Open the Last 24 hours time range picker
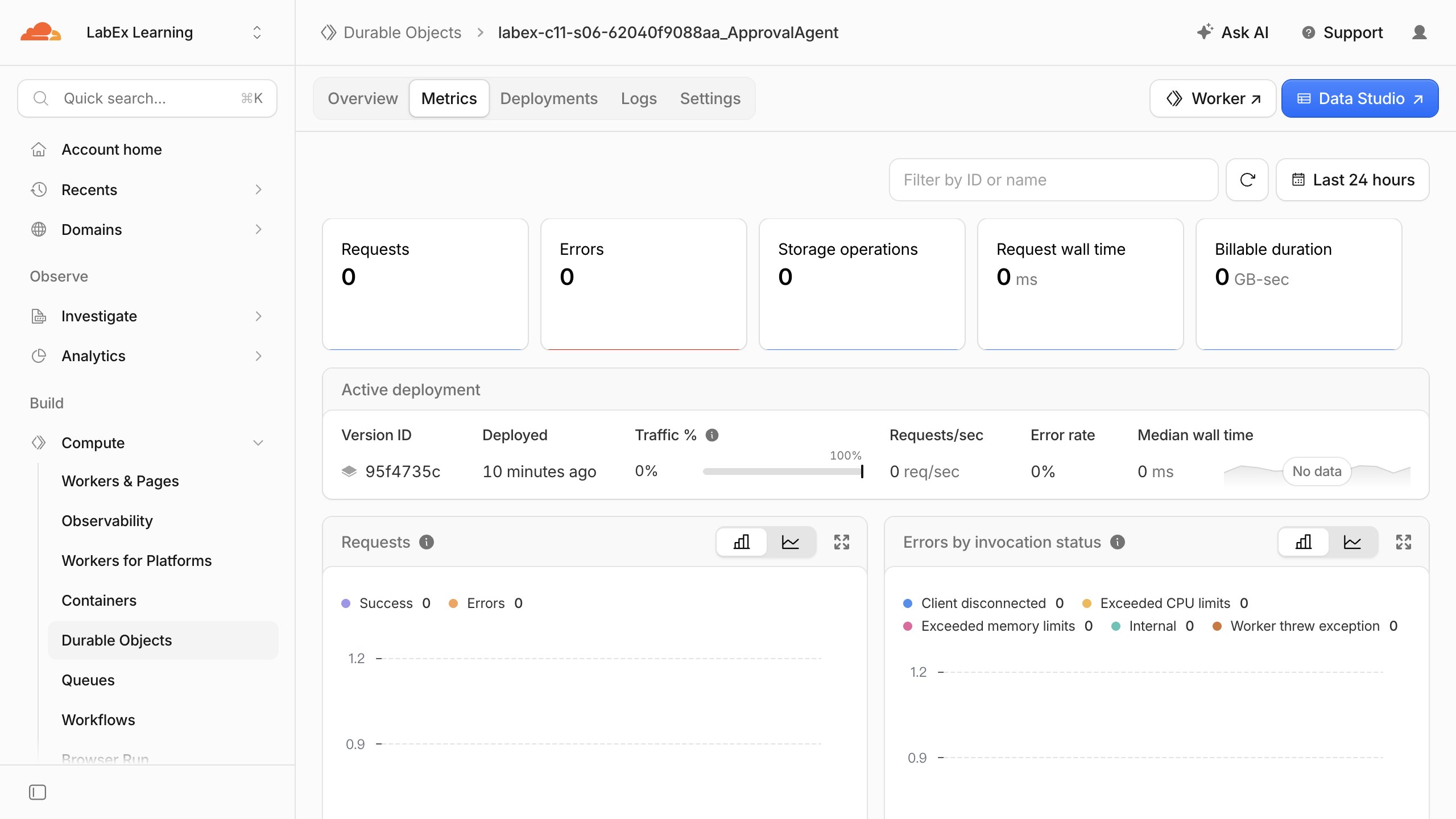Screen dimensions: 1456x819 point(1353,180)
